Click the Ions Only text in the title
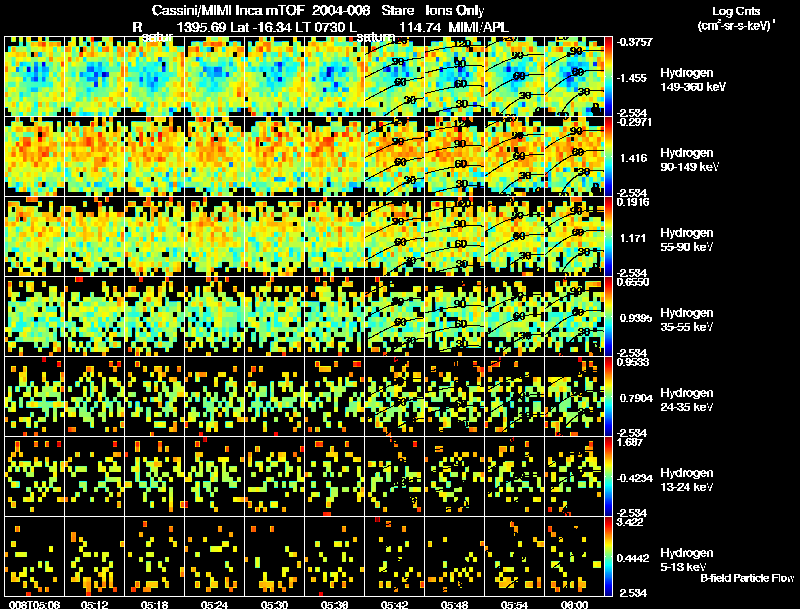The image size is (800, 609). [455, 11]
